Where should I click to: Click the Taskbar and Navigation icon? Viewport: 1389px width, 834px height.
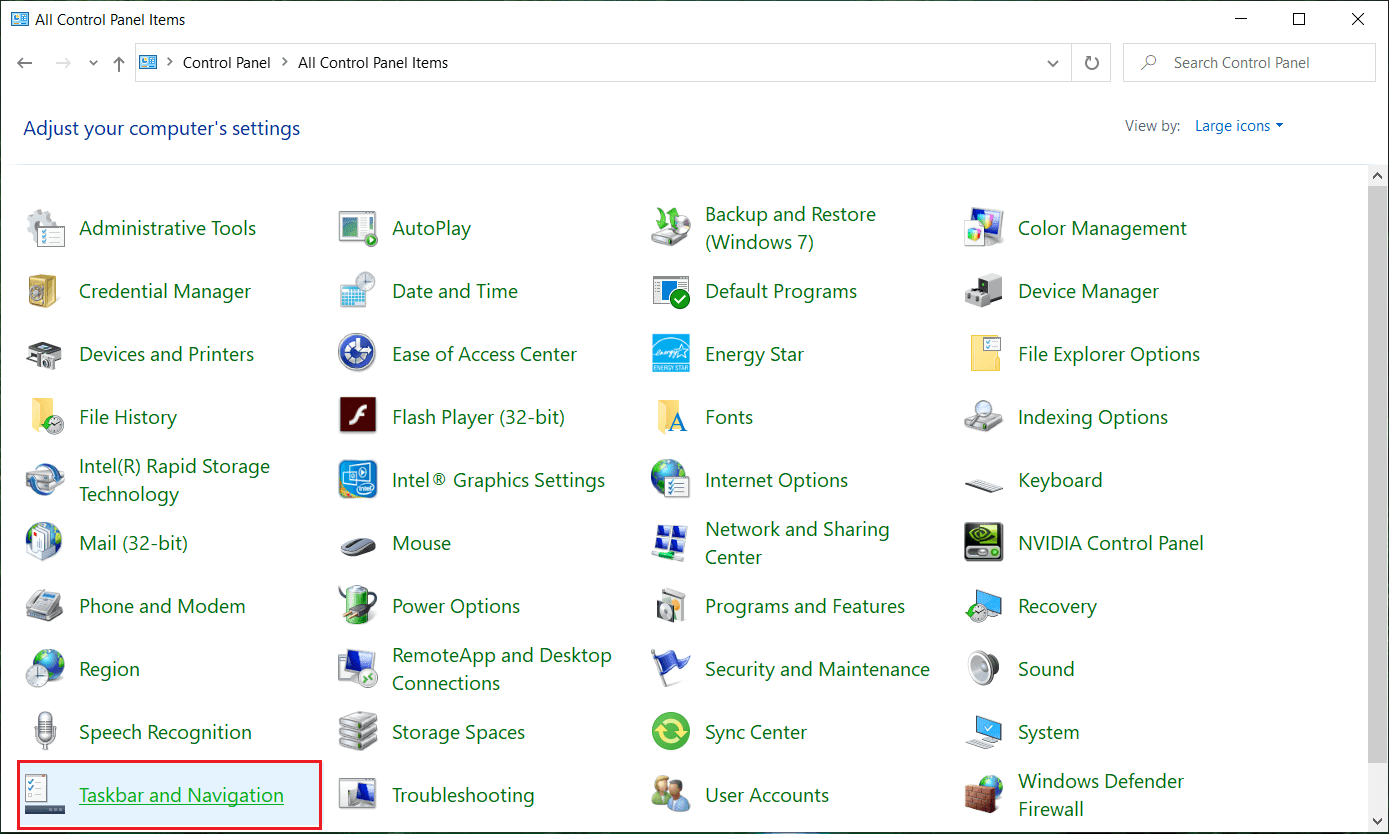[x=45, y=795]
